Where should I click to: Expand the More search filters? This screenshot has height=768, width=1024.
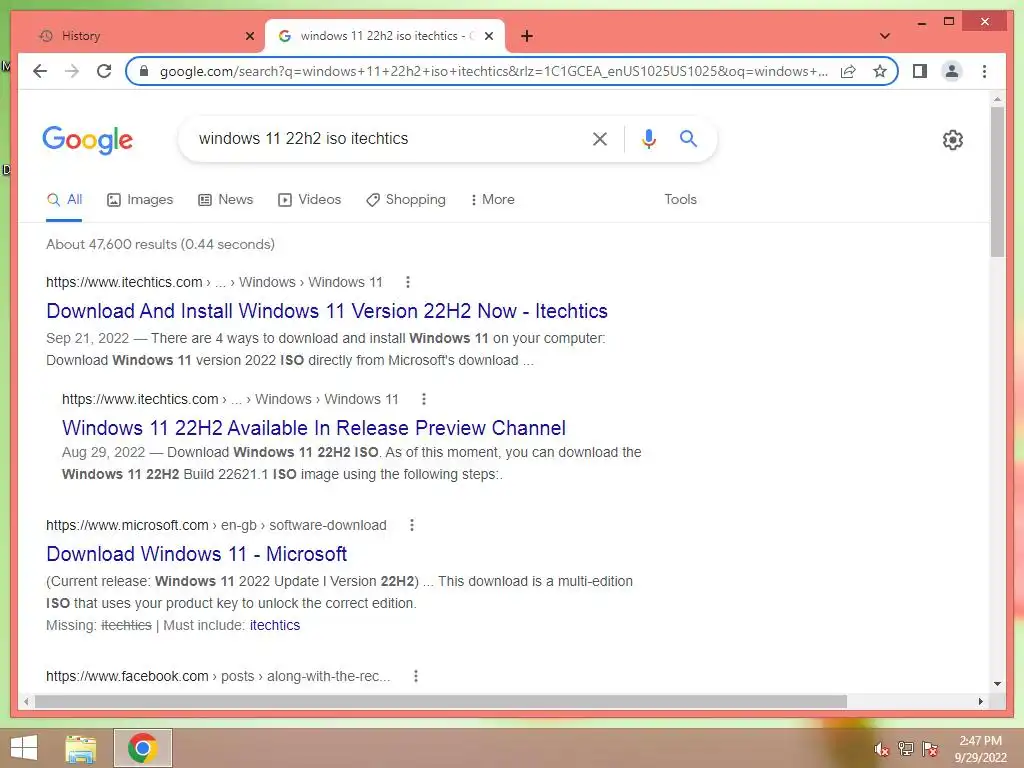492,200
